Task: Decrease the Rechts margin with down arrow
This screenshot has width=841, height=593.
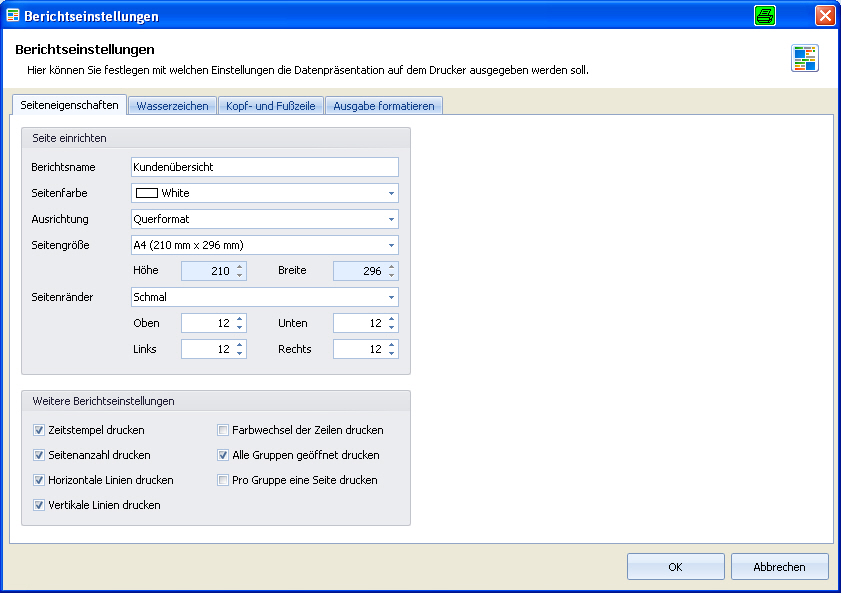Action: (x=392, y=354)
